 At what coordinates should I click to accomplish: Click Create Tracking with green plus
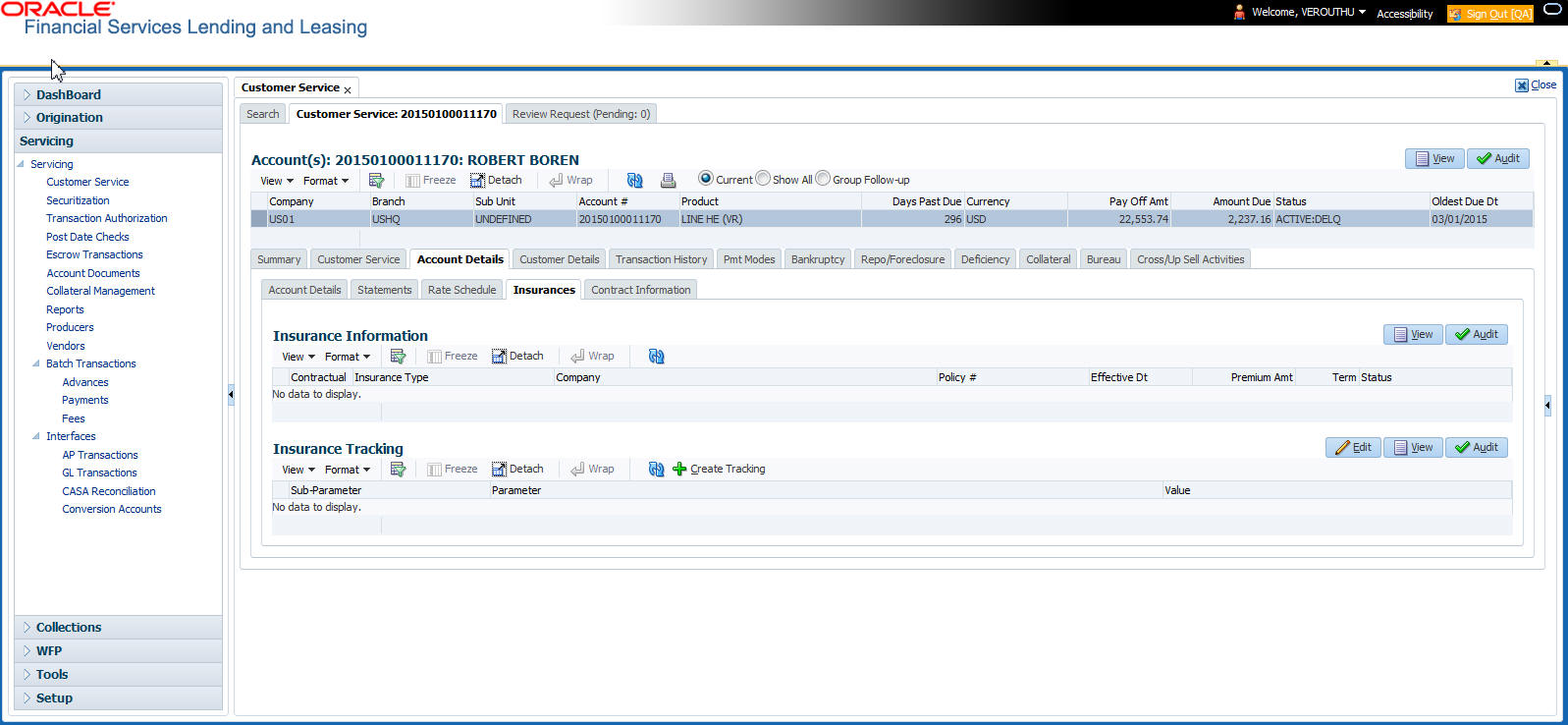(x=719, y=470)
